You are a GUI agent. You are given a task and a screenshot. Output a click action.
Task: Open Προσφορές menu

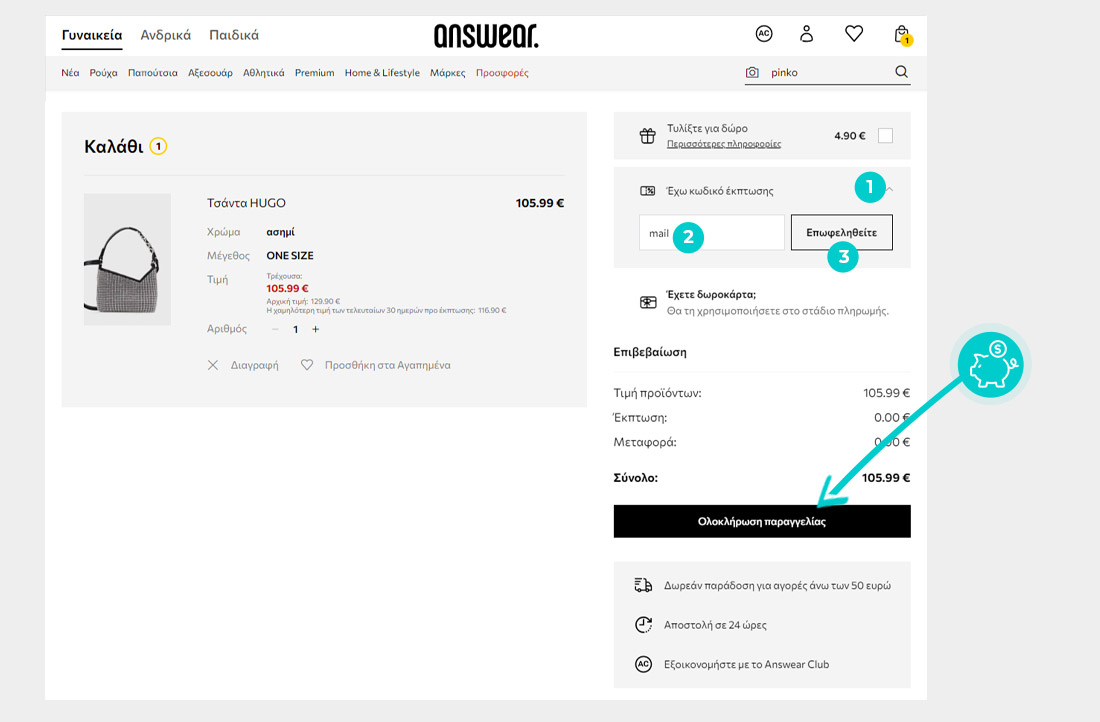point(502,72)
